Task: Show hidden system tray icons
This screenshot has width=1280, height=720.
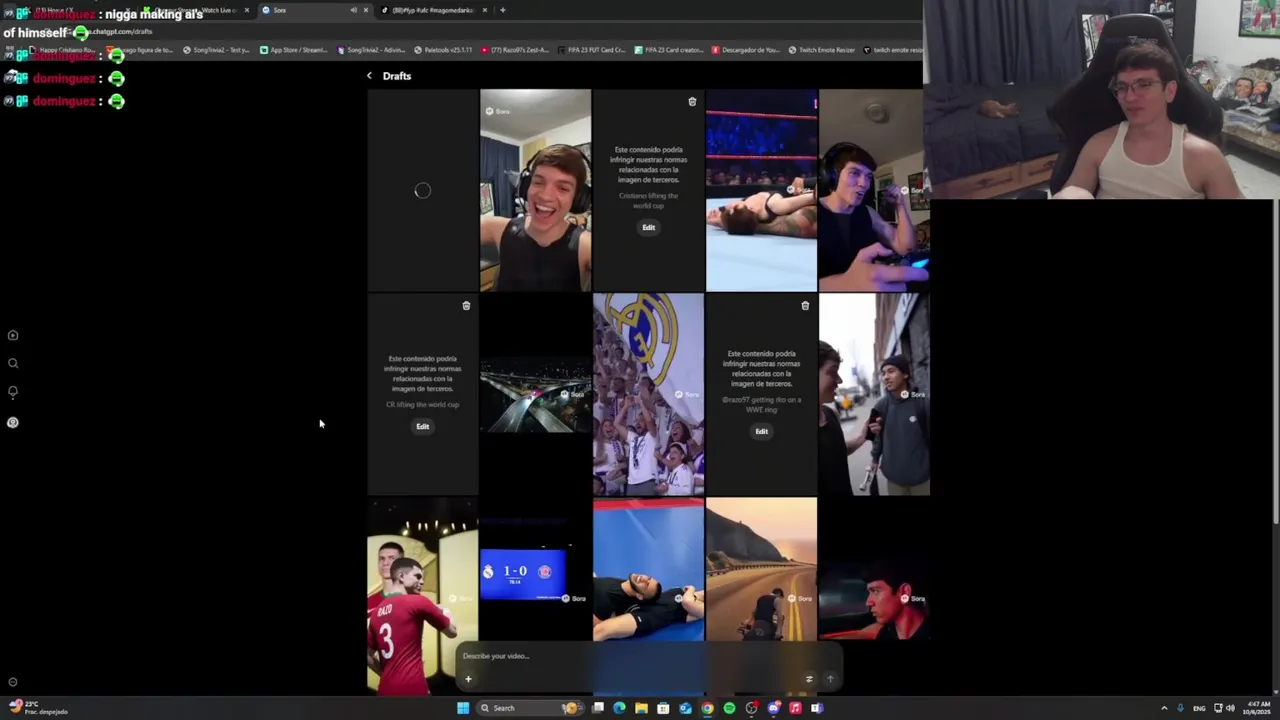Action: (1164, 708)
